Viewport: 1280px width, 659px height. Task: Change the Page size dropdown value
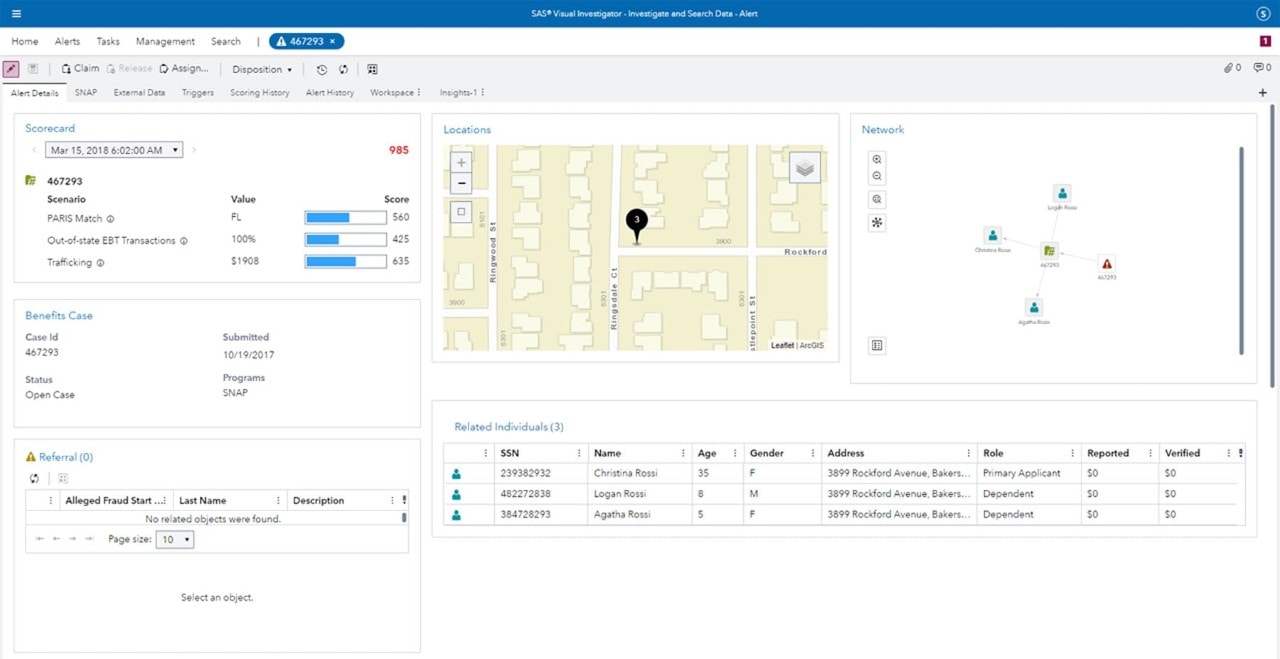pos(174,539)
